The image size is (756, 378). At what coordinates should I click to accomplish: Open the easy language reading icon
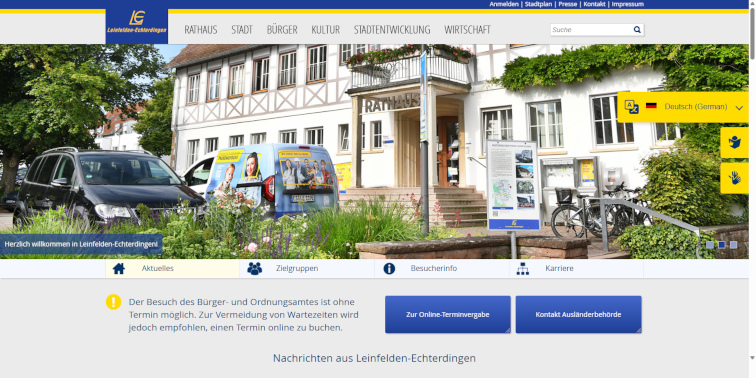[x=734, y=142]
